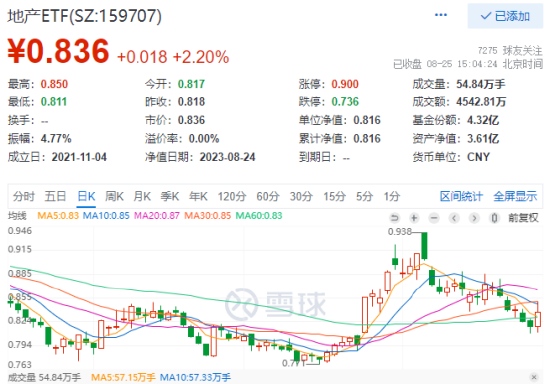Click the 最低 value 0.811
Image resolution: width=550 pixels, height=384 pixels.
[x=54, y=102]
